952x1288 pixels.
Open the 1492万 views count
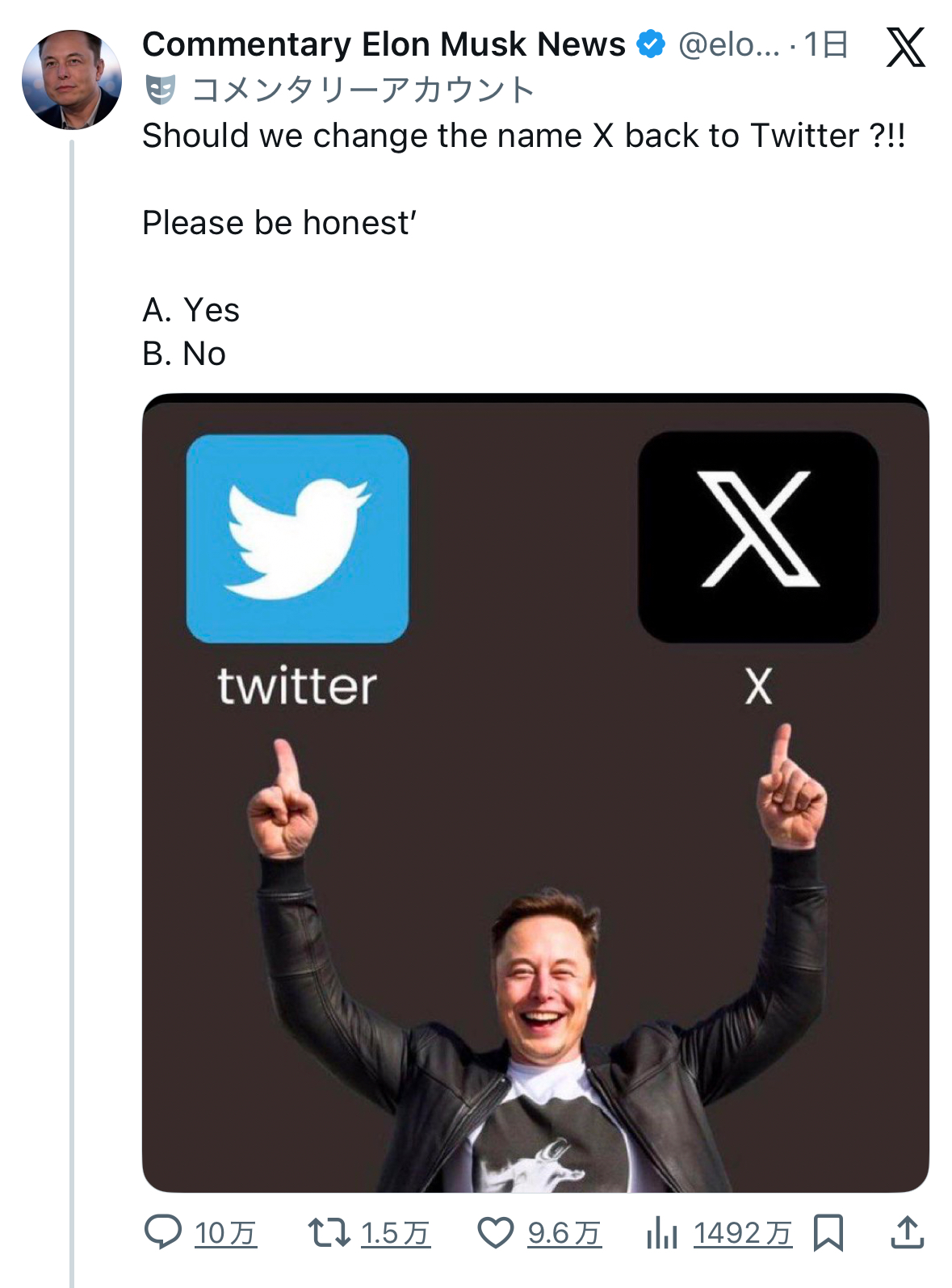(x=742, y=1233)
